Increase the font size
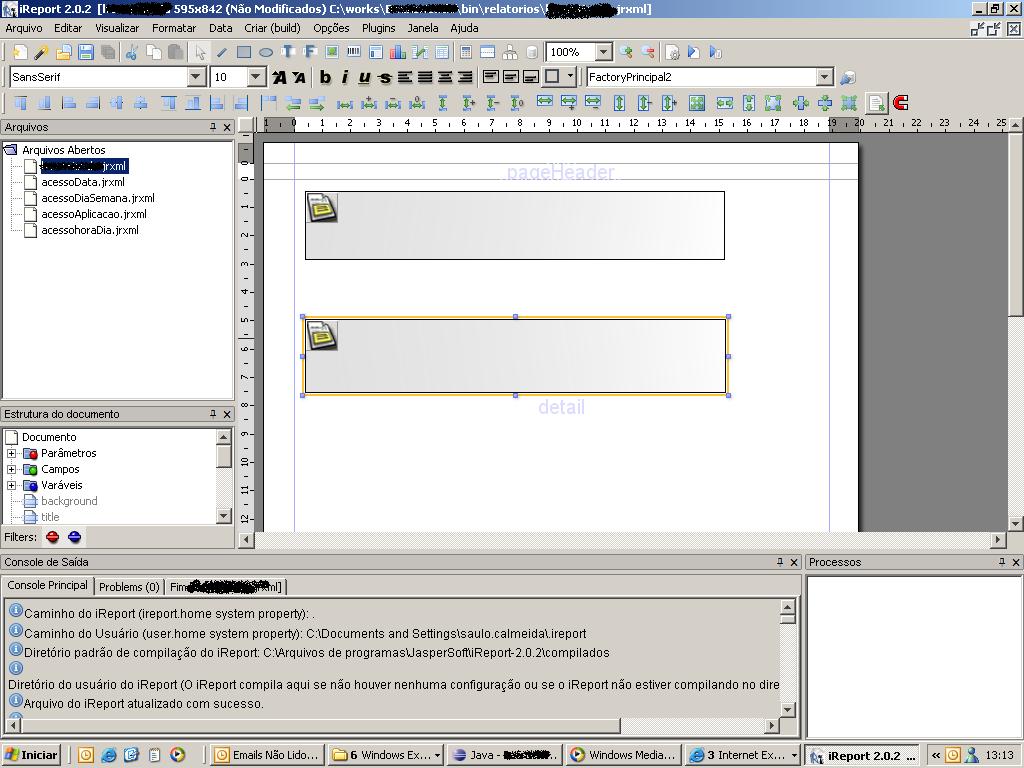This screenshot has width=1024, height=768. (279, 77)
